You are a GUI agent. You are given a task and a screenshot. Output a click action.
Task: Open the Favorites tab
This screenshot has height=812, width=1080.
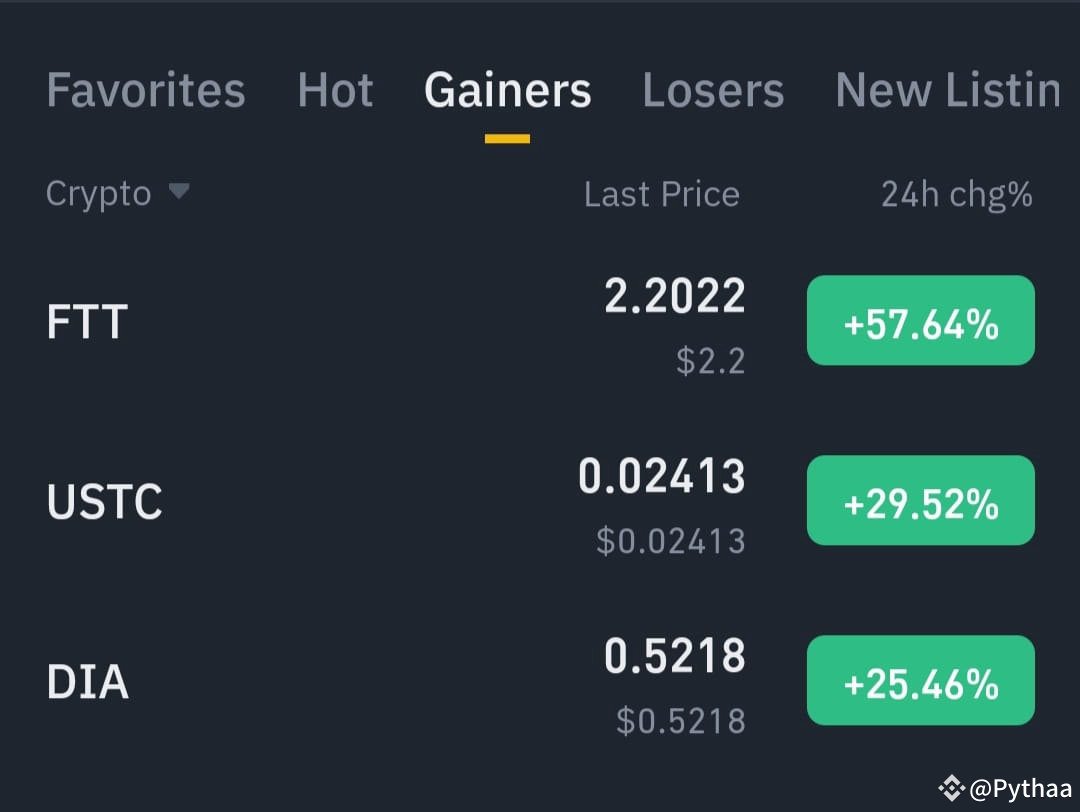click(x=145, y=90)
